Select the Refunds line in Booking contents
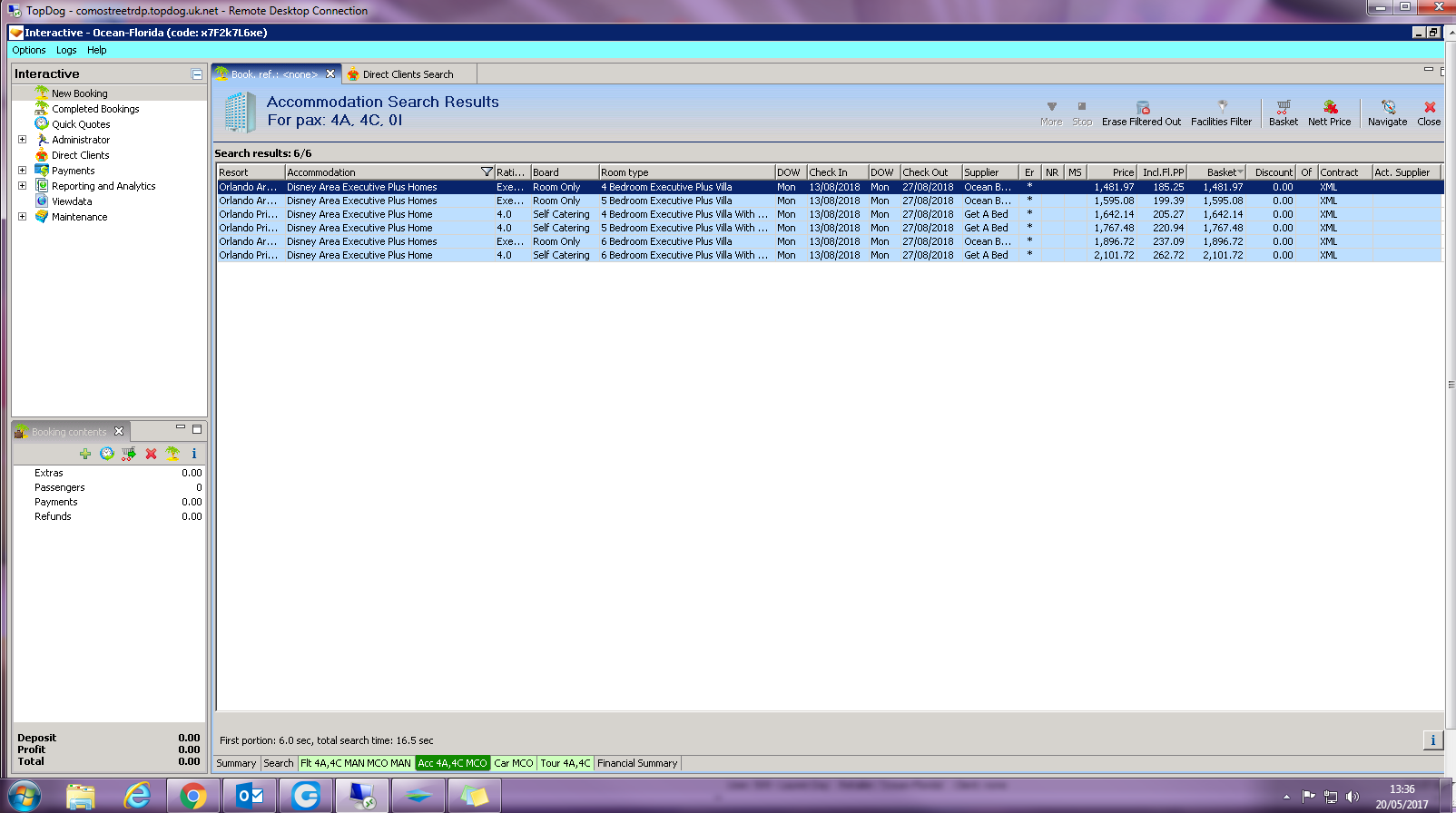Screen dimensions: 1456x813 [x=109, y=516]
